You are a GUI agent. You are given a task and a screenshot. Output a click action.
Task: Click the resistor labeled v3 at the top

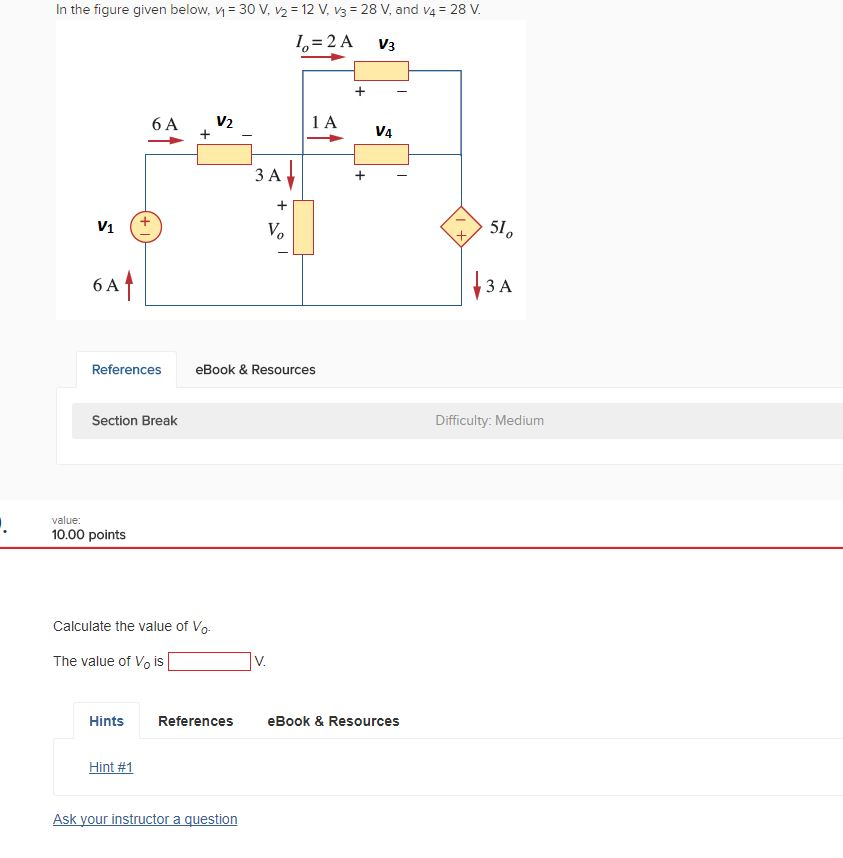[x=381, y=71]
